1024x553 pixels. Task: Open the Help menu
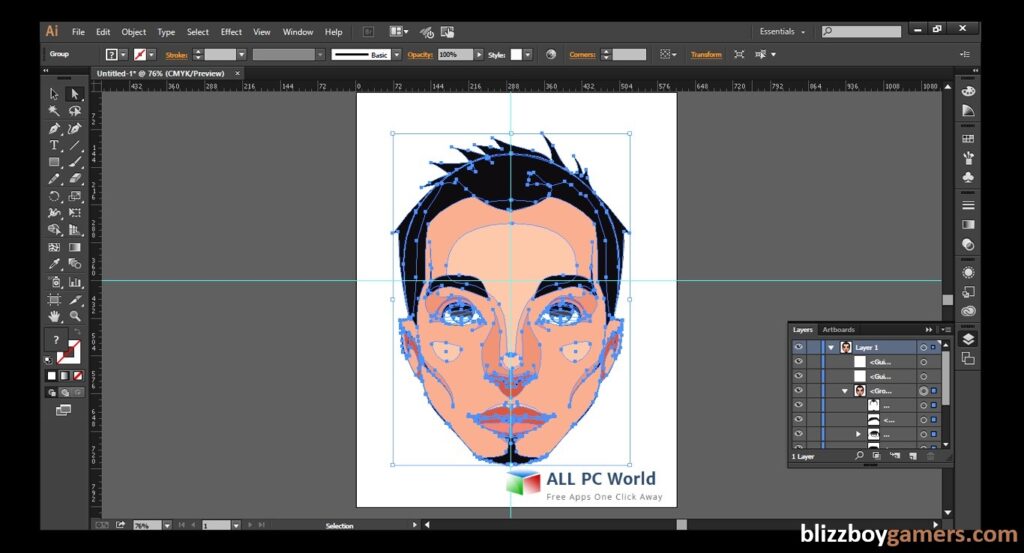(334, 31)
